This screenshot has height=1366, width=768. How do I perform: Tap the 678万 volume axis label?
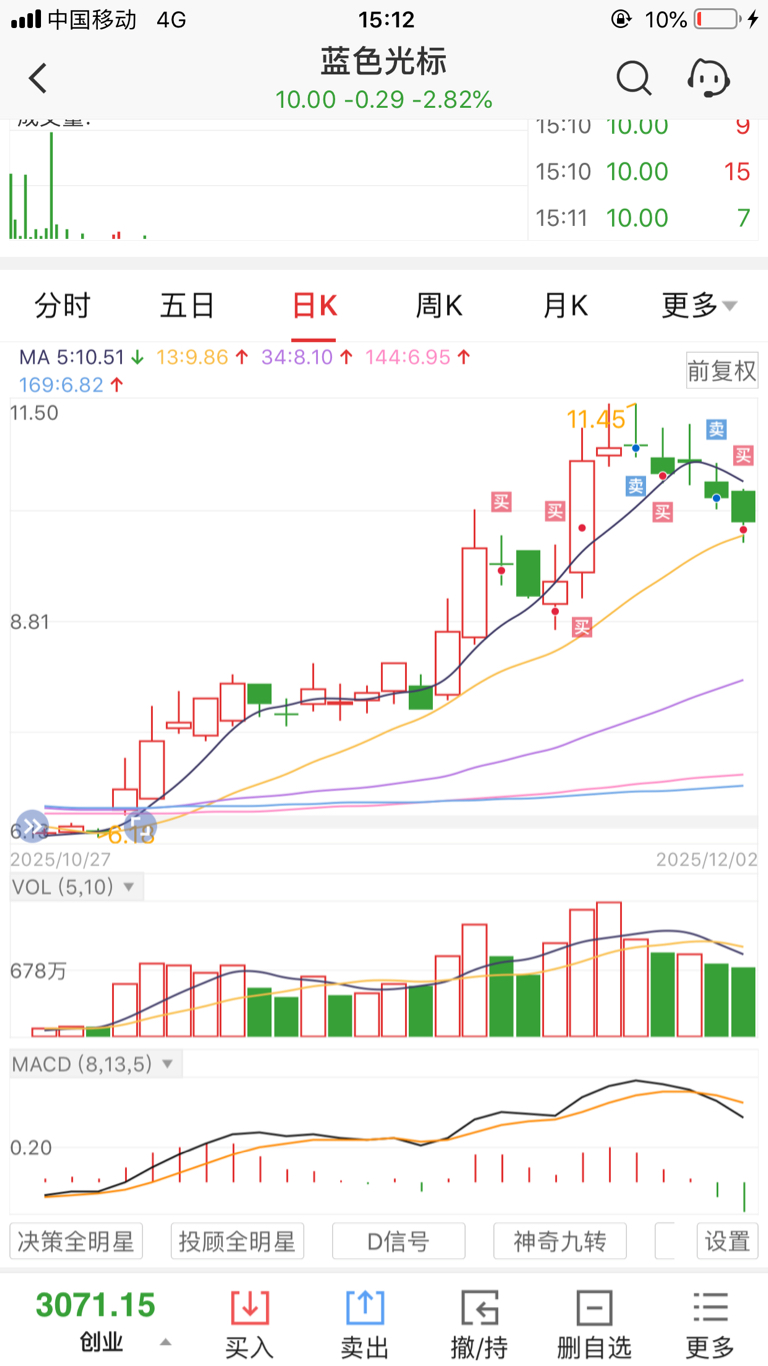point(39,970)
